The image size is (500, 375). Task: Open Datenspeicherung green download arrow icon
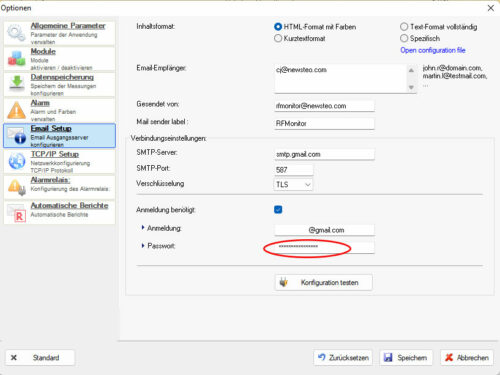[16, 83]
